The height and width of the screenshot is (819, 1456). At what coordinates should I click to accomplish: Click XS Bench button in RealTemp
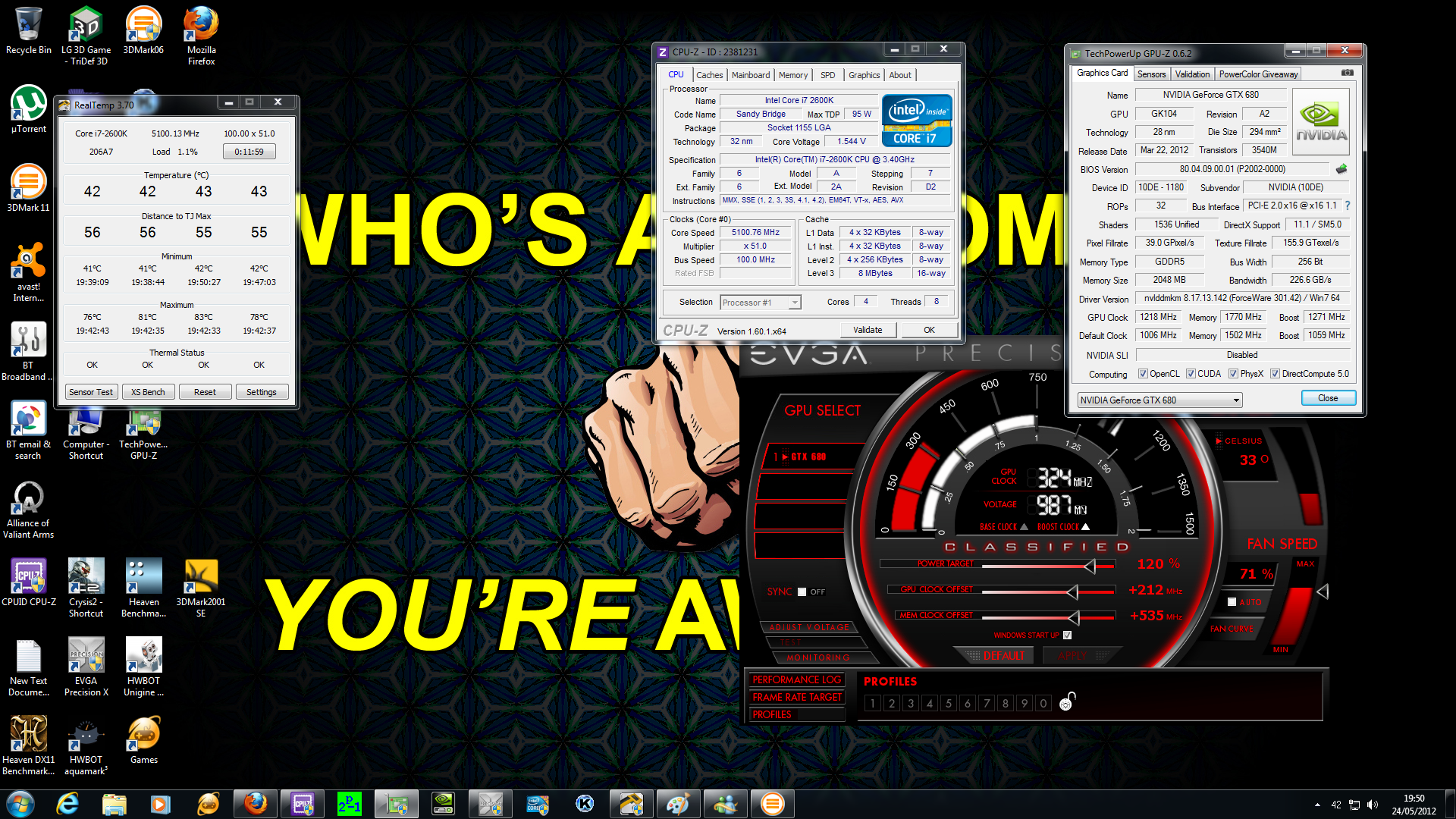[148, 392]
